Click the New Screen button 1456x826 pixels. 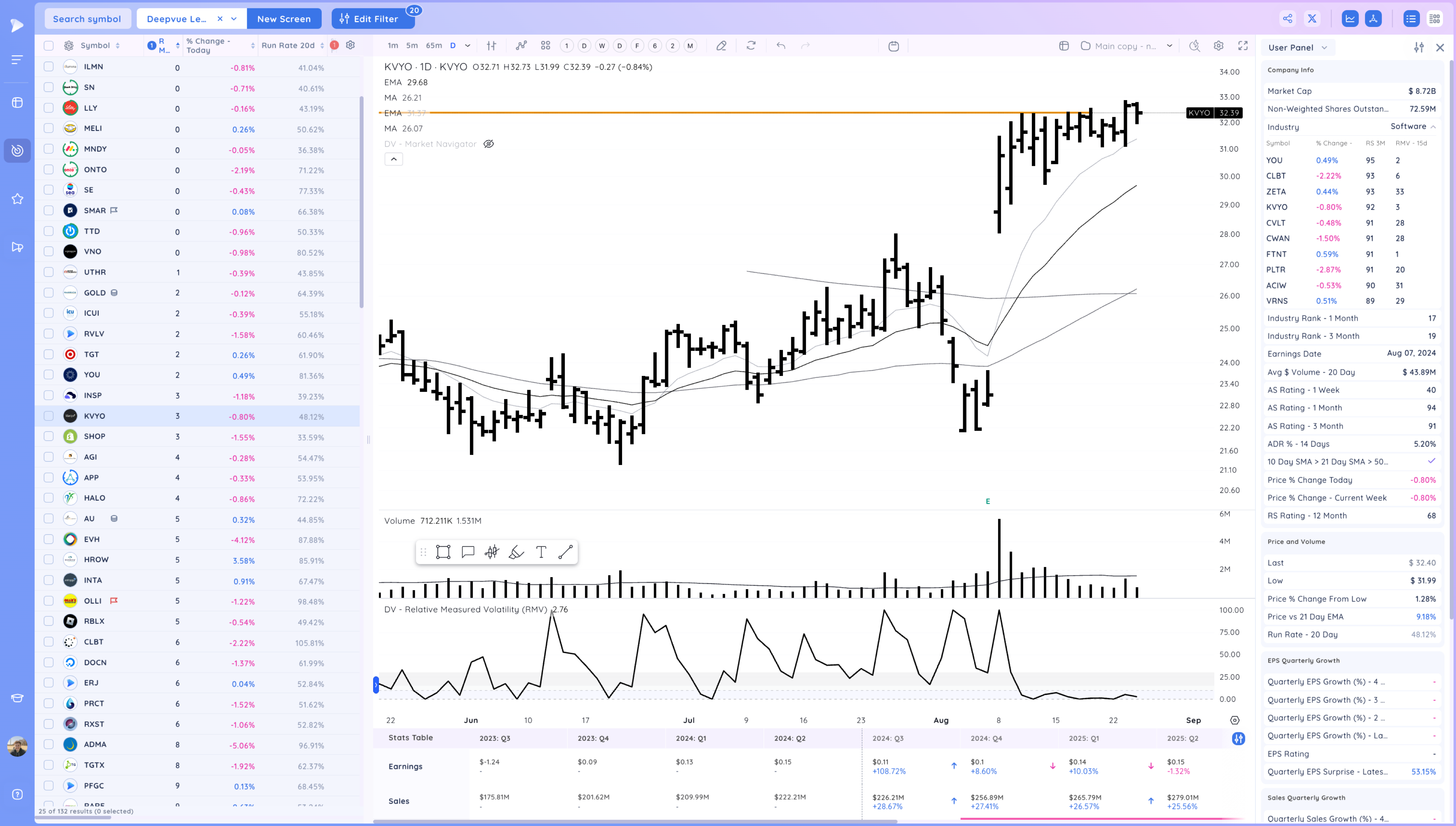pos(284,19)
